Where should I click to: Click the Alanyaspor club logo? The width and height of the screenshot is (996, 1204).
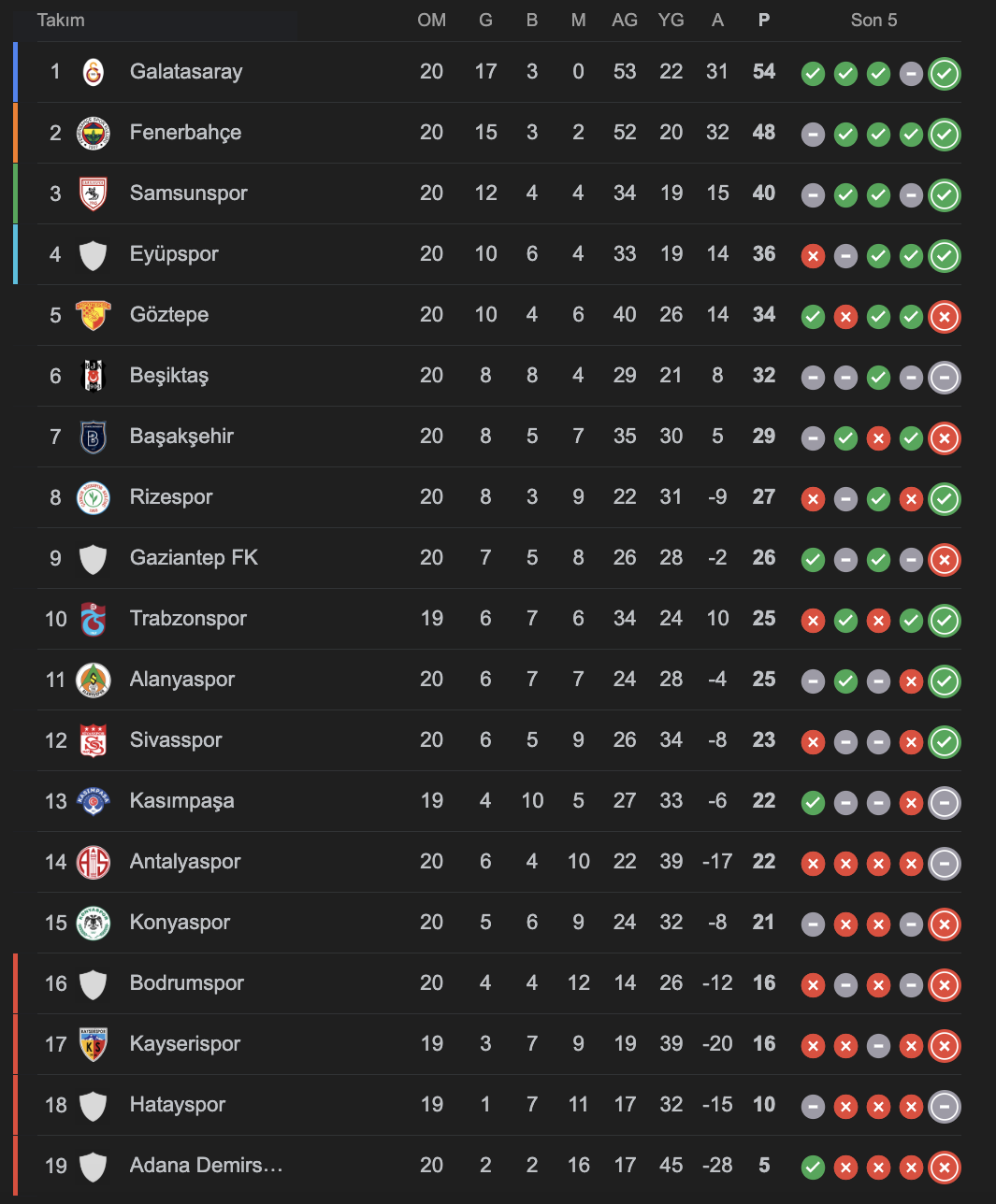click(x=93, y=680)
